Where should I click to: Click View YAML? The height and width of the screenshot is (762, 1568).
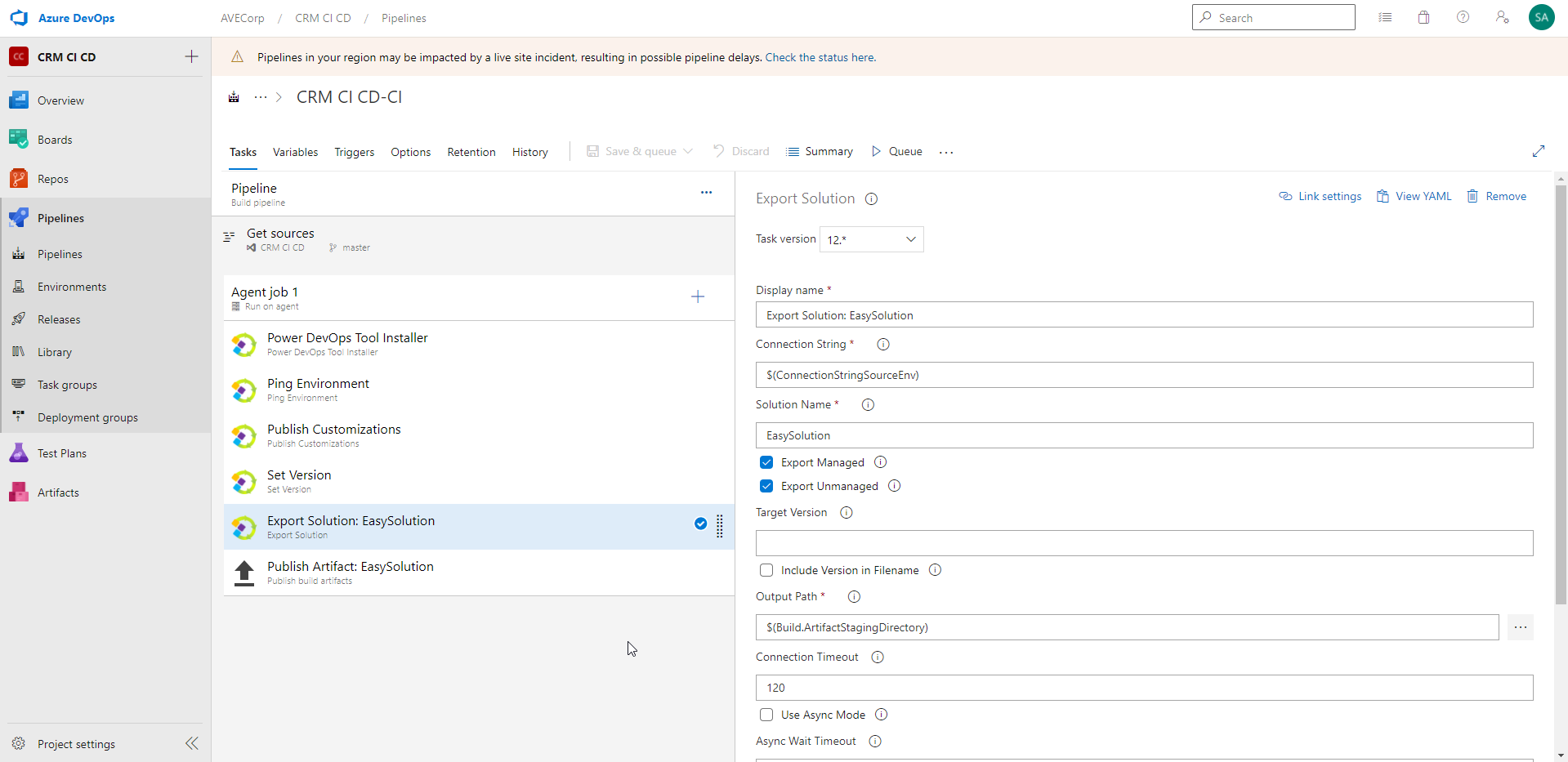1414,196
